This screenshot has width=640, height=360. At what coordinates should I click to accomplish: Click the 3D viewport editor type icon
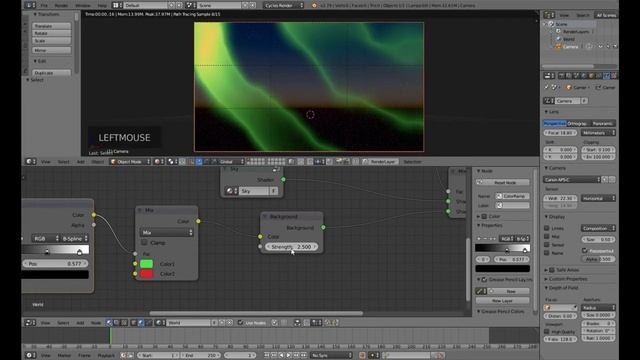[x=31, y=162]
